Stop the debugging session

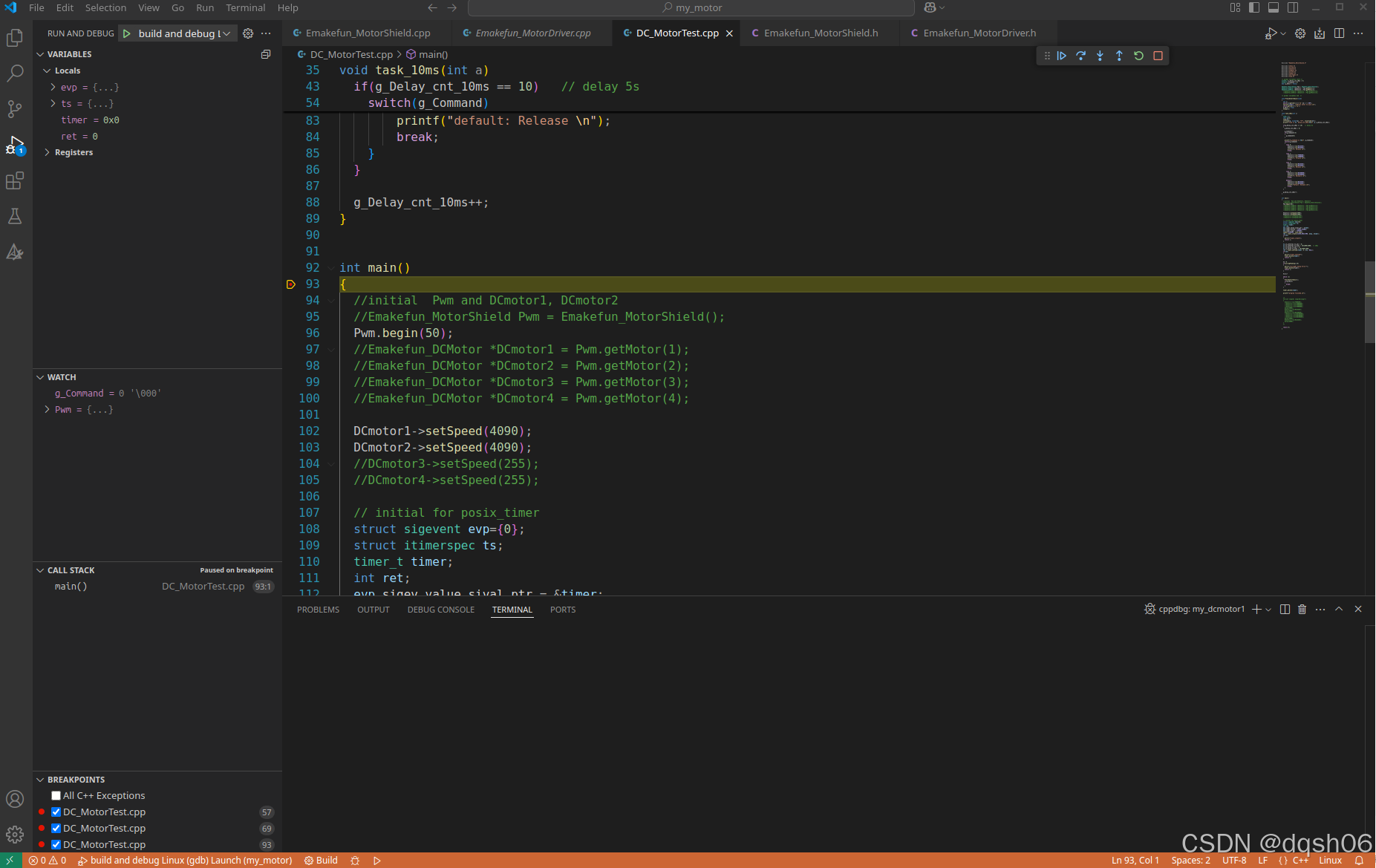click(x=1158, y=56)
